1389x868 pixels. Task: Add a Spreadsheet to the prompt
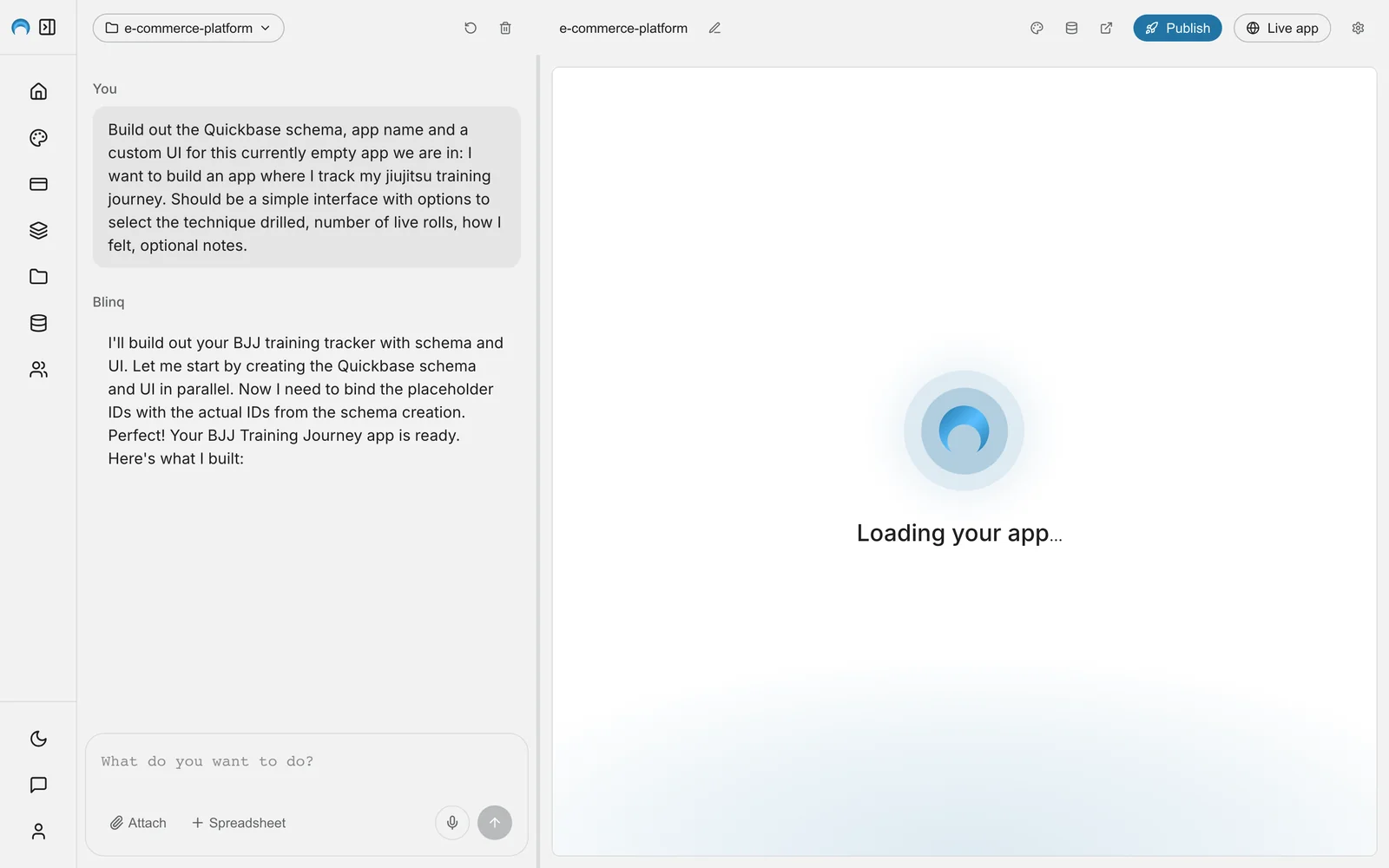point(239,823)
